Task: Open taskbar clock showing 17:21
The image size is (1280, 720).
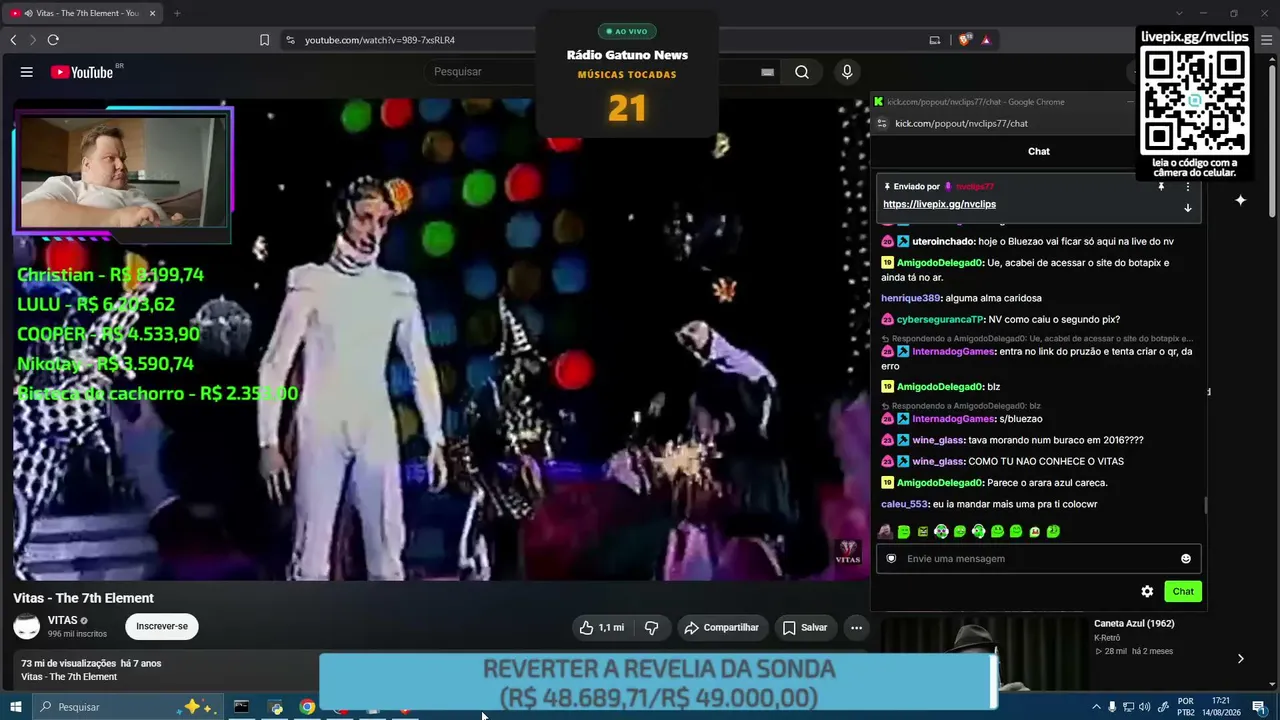Action: click(1221, 707)
